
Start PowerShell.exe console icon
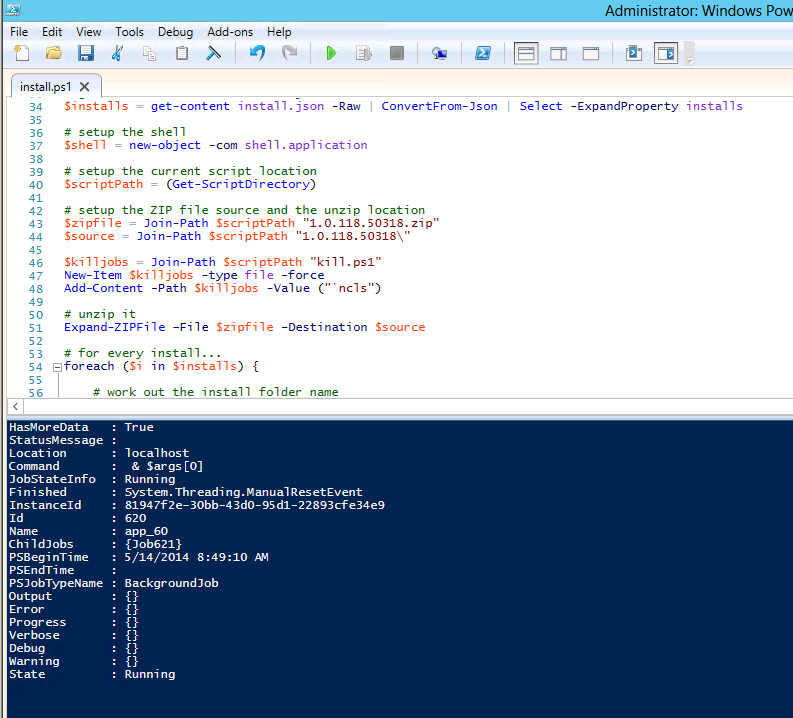pos(482,53)
